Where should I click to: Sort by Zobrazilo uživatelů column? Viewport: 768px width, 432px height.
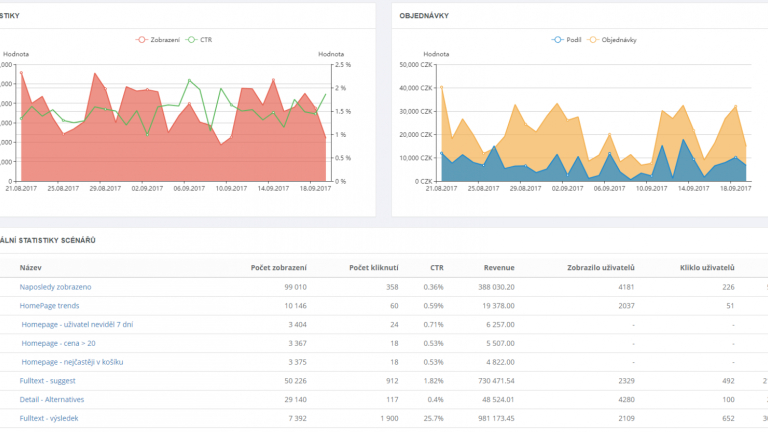click(x=601, y=267)
